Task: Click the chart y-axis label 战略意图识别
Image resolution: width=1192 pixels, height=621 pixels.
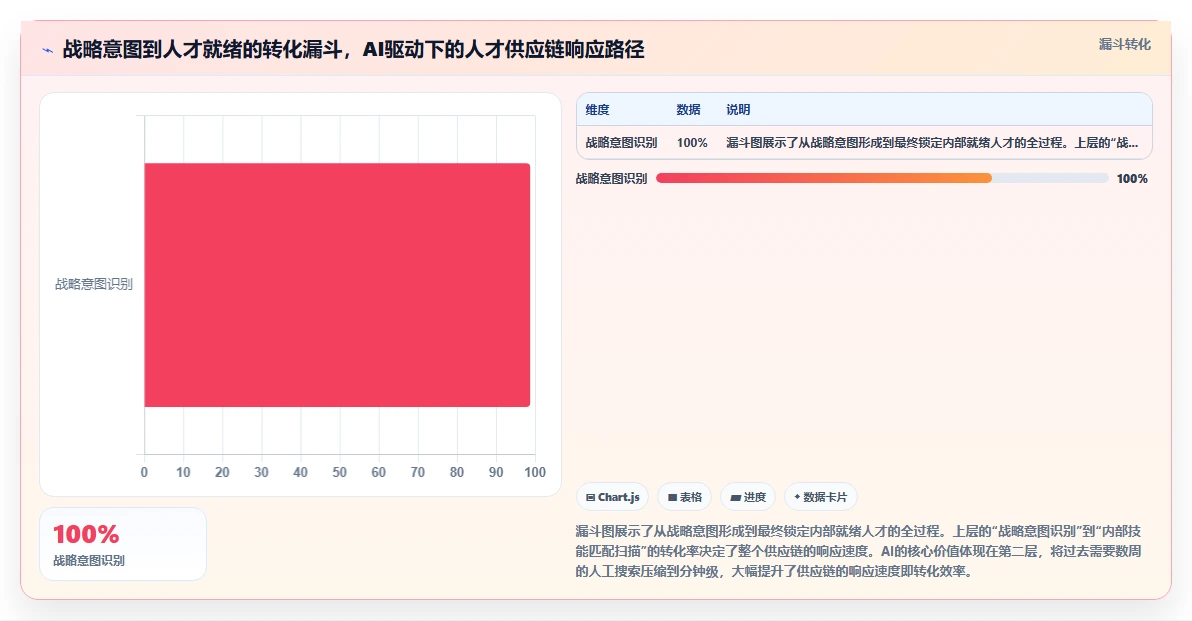Action: point(94,284)
